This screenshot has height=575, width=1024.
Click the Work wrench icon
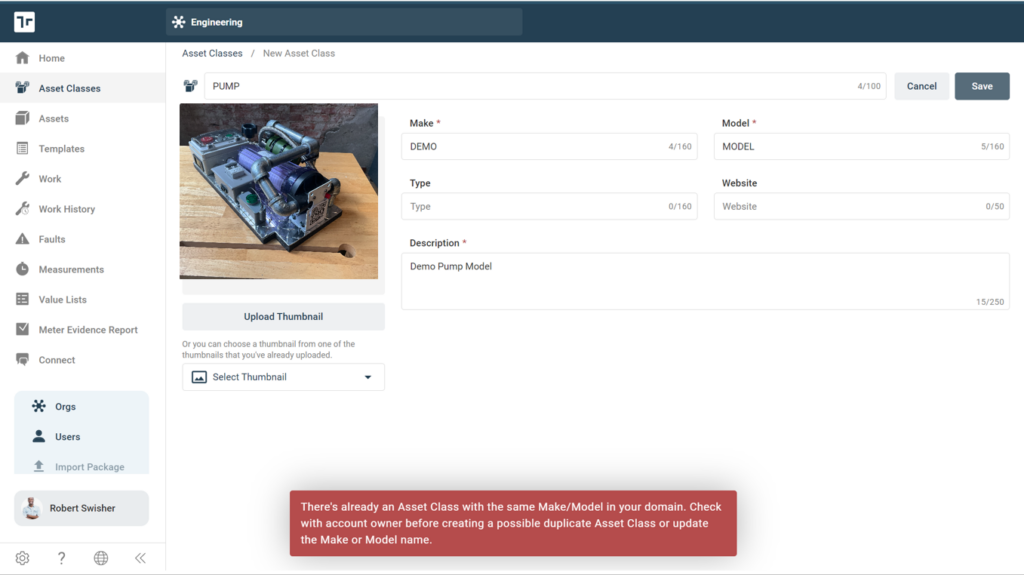(x=22, y=178)
